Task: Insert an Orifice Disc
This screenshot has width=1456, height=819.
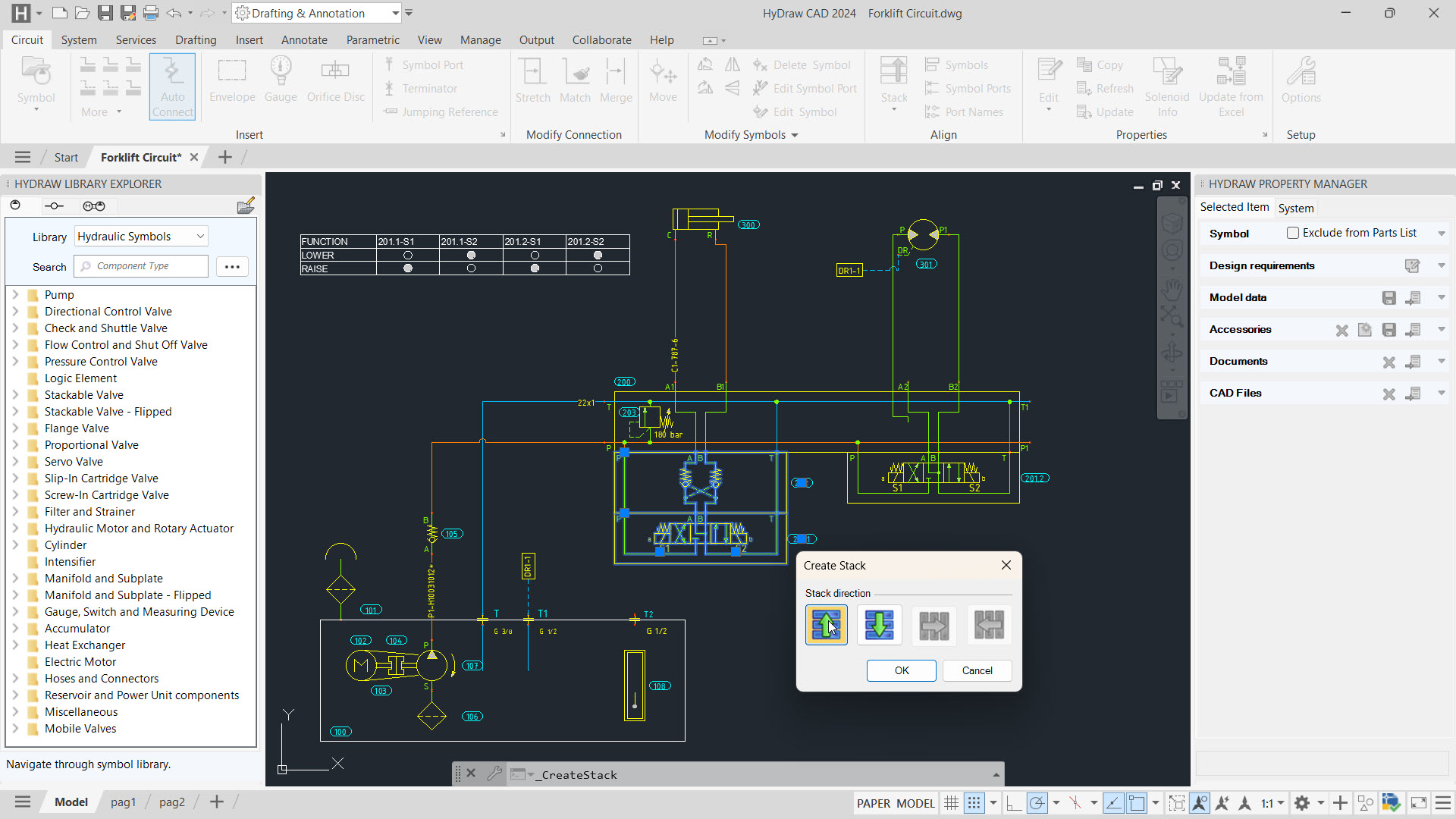Action: (x=335, y=80)
